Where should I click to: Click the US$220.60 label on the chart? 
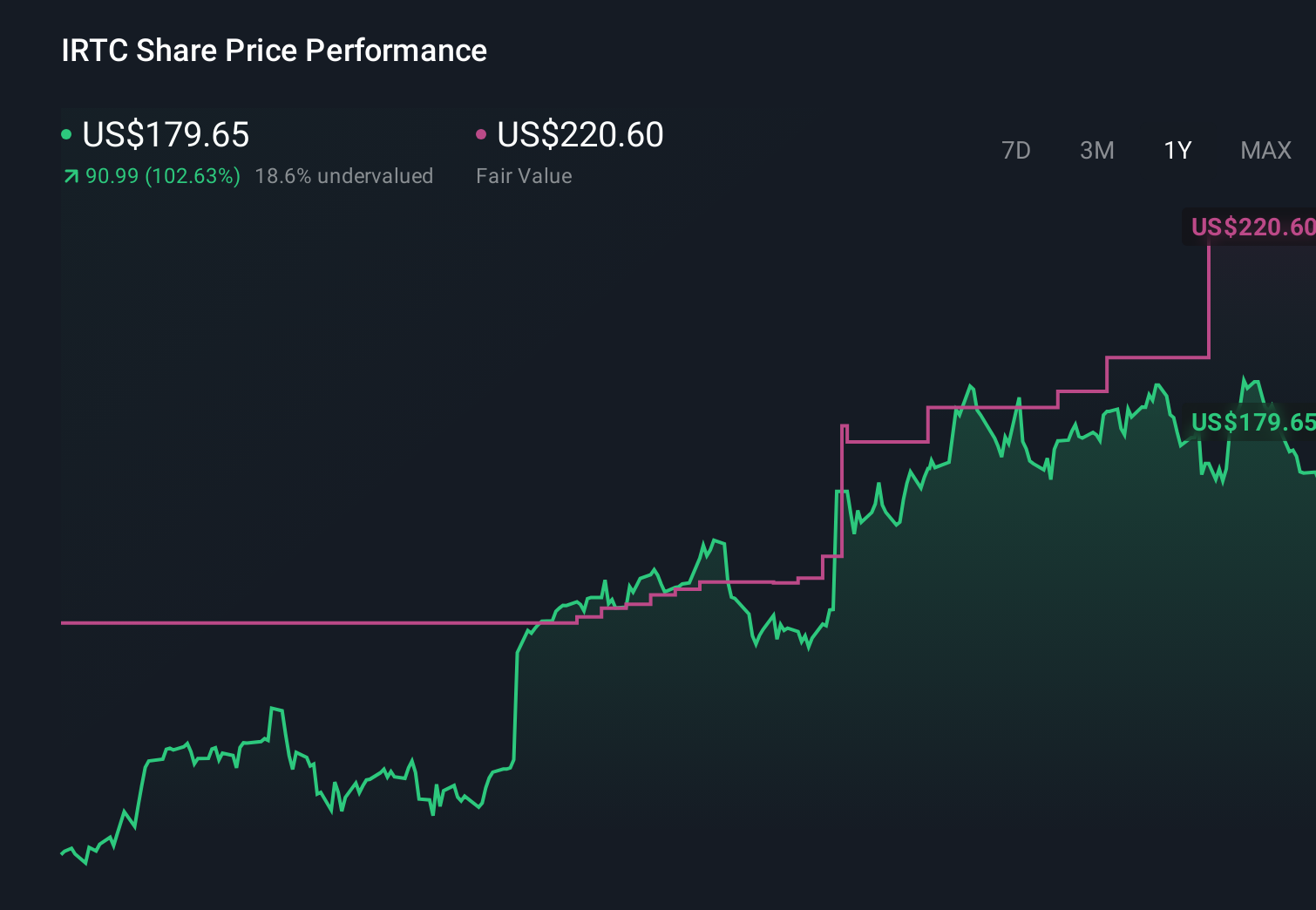1252,227
